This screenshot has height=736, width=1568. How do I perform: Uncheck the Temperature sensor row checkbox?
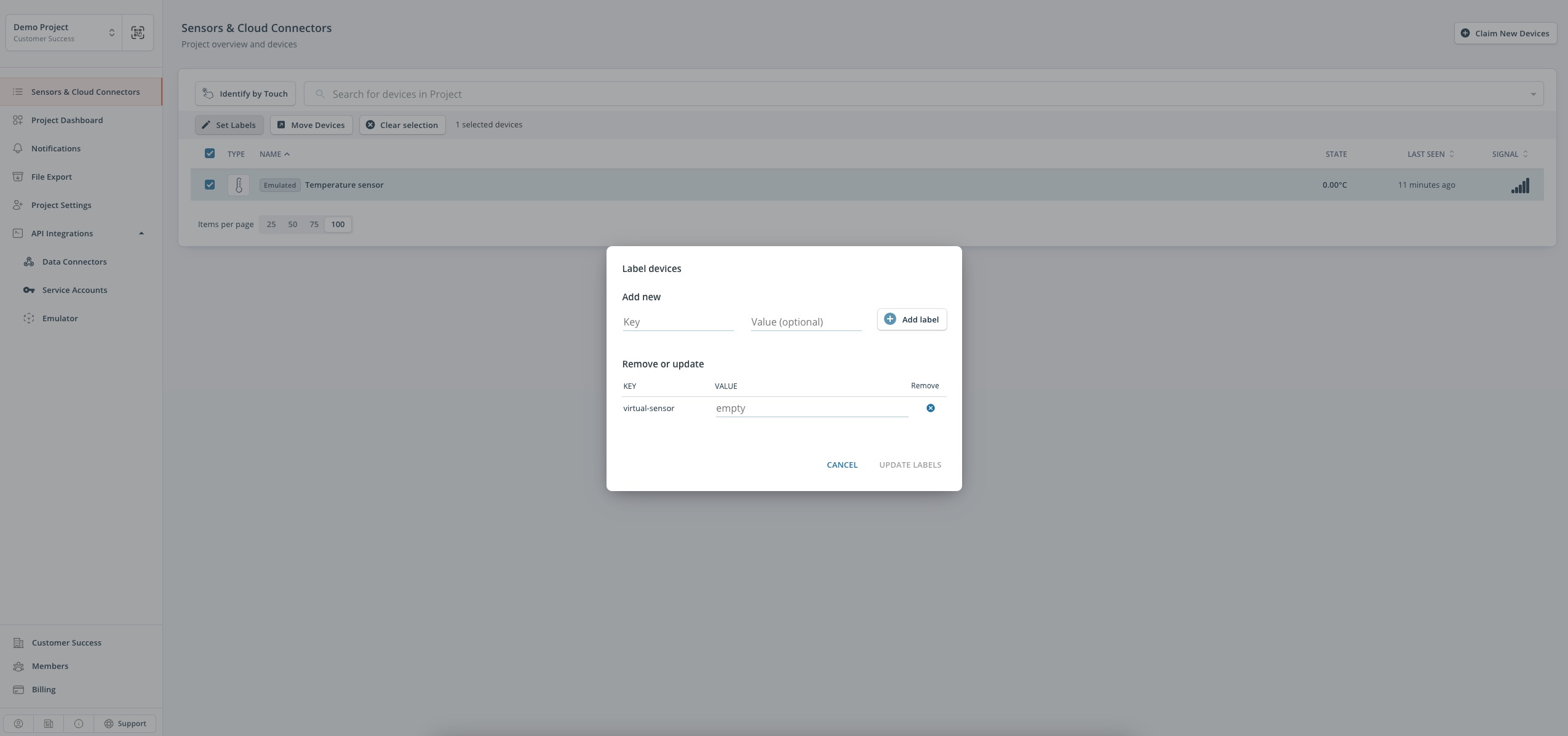pyautogui.click(x=210, y=185)
